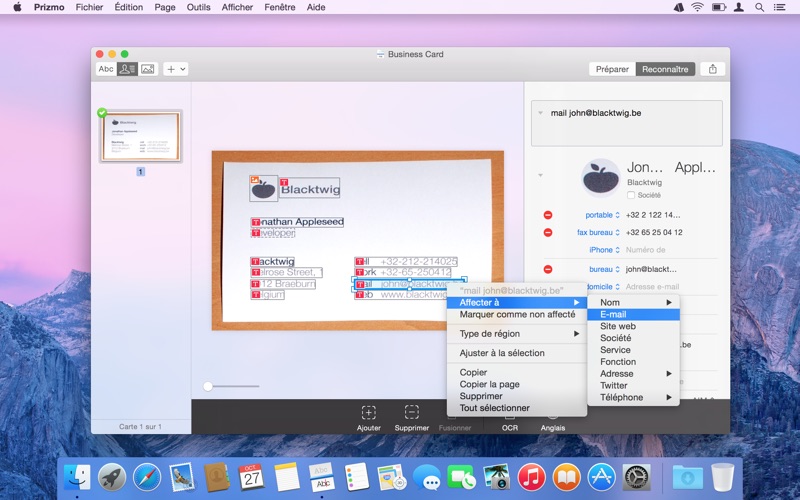The height and width of the screenshot is (500, 800).
Task: Select the Blacktwig logo text region
Action: tap(310, 189)
